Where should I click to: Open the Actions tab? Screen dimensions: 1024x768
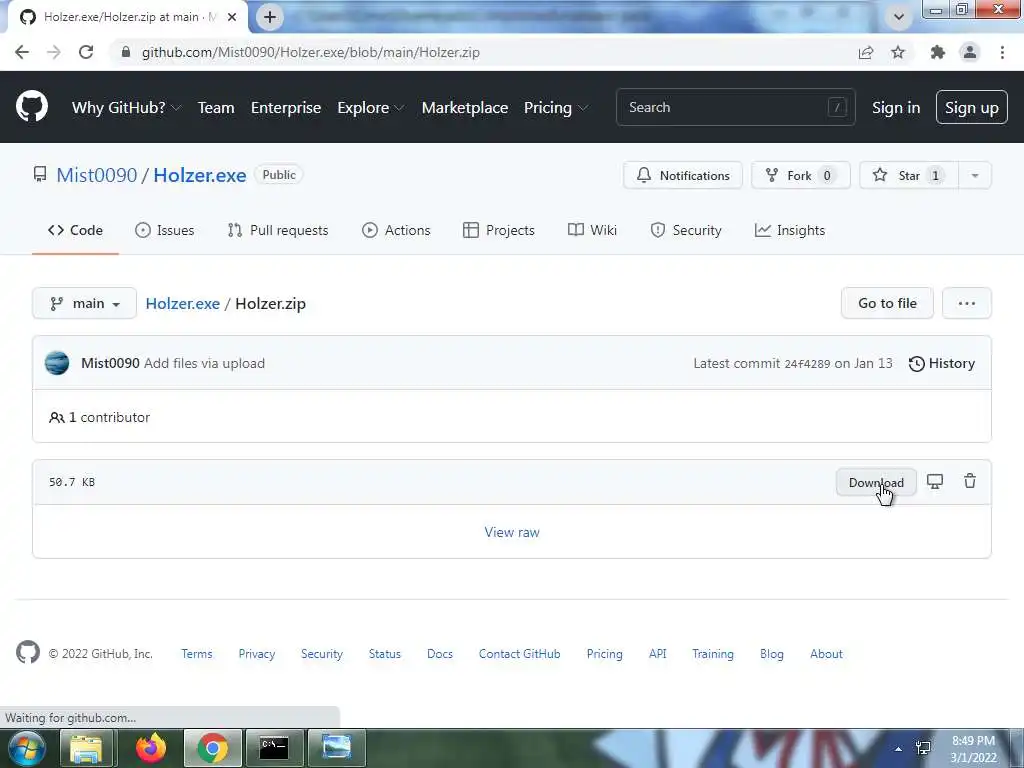tap(396, 230)
